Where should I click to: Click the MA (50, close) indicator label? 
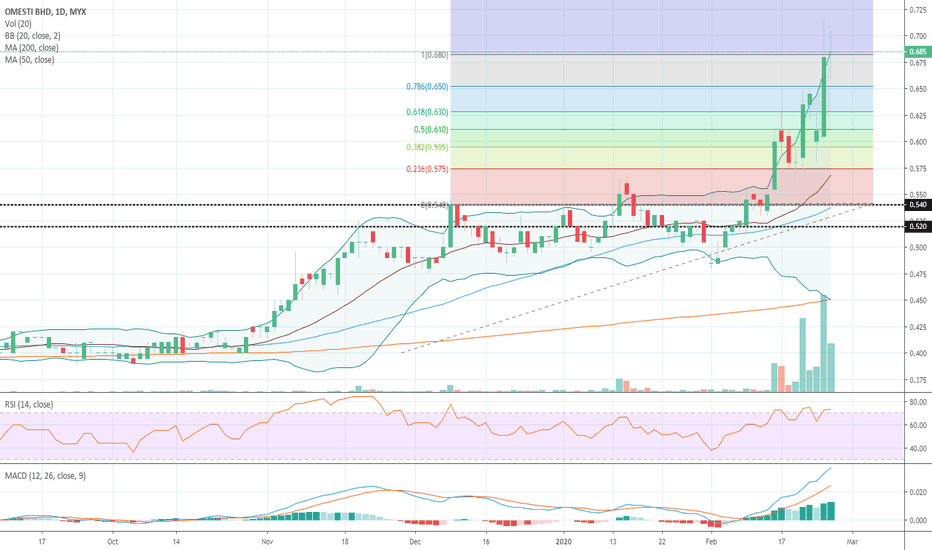(x=30, y=59)
